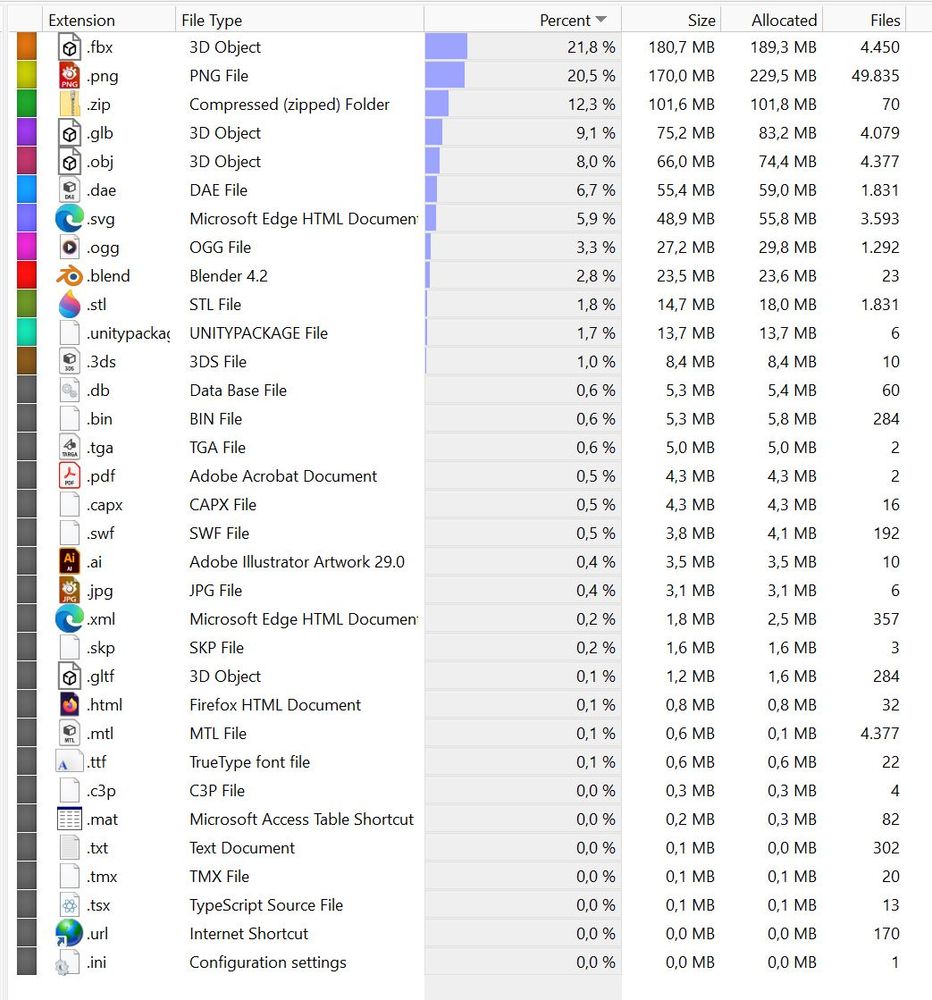Click the .tsx TypeScript file icon
932x1000 pixels.
(x=70, y=905)
